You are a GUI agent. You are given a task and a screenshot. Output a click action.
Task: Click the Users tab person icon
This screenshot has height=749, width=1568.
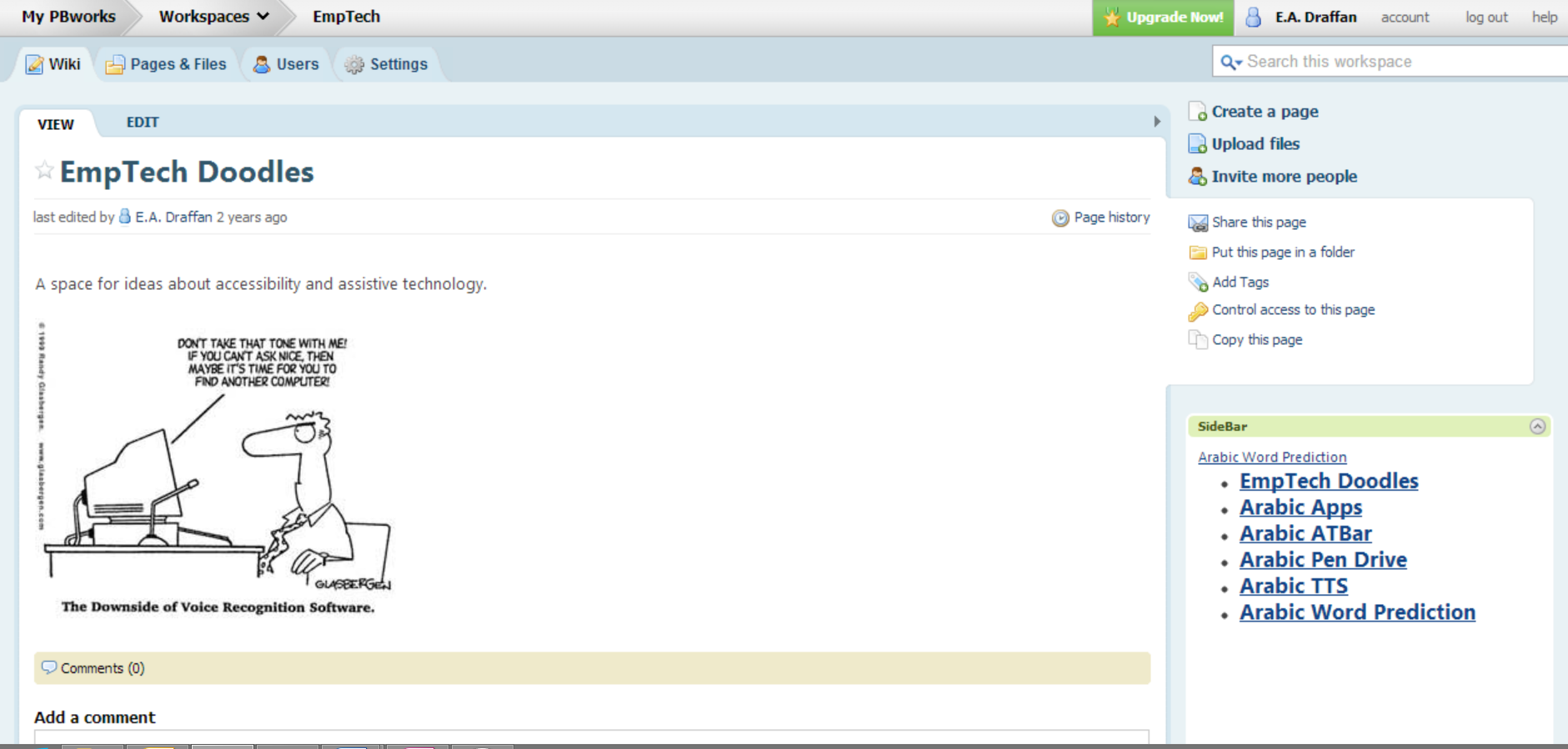click(x=262, y=64)
